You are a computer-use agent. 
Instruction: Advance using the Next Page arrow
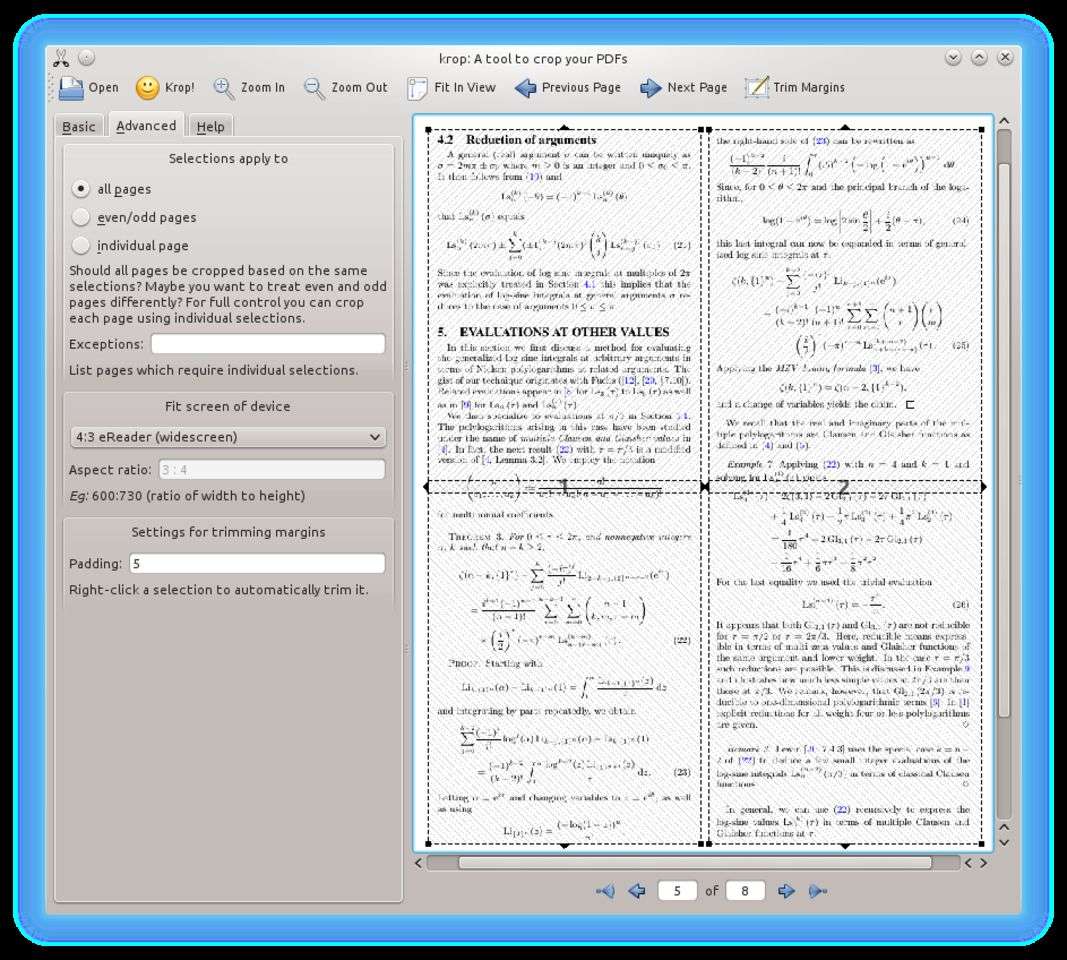click(651, 88)
